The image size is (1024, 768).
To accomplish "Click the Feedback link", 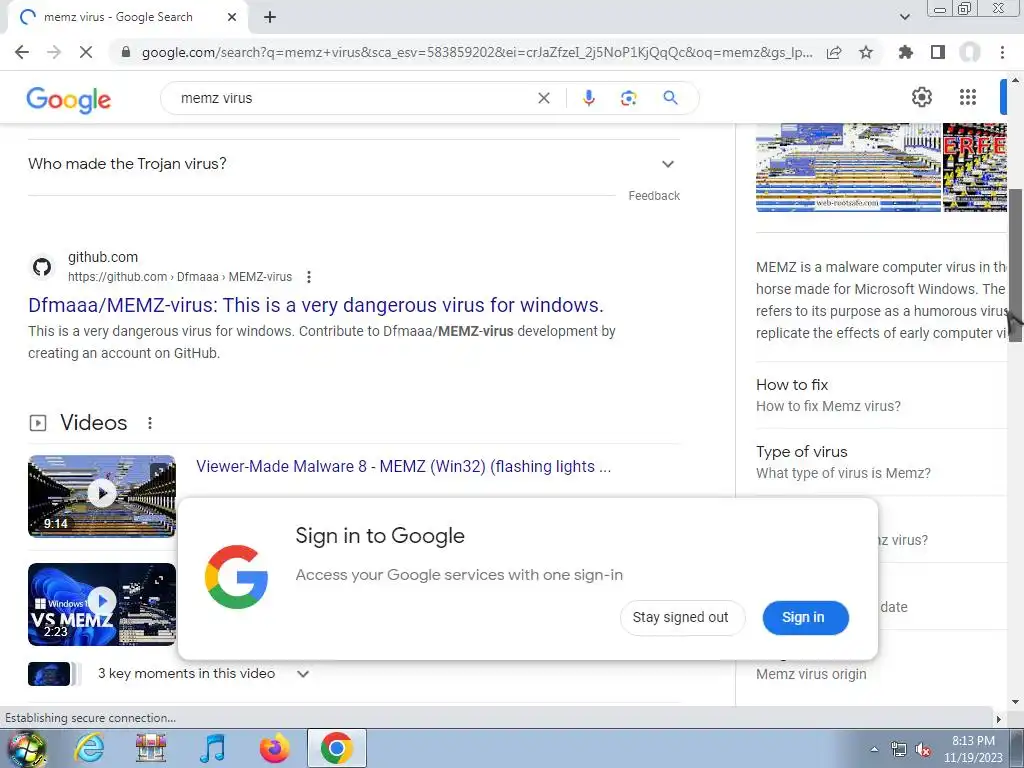I will coord(654,196).
